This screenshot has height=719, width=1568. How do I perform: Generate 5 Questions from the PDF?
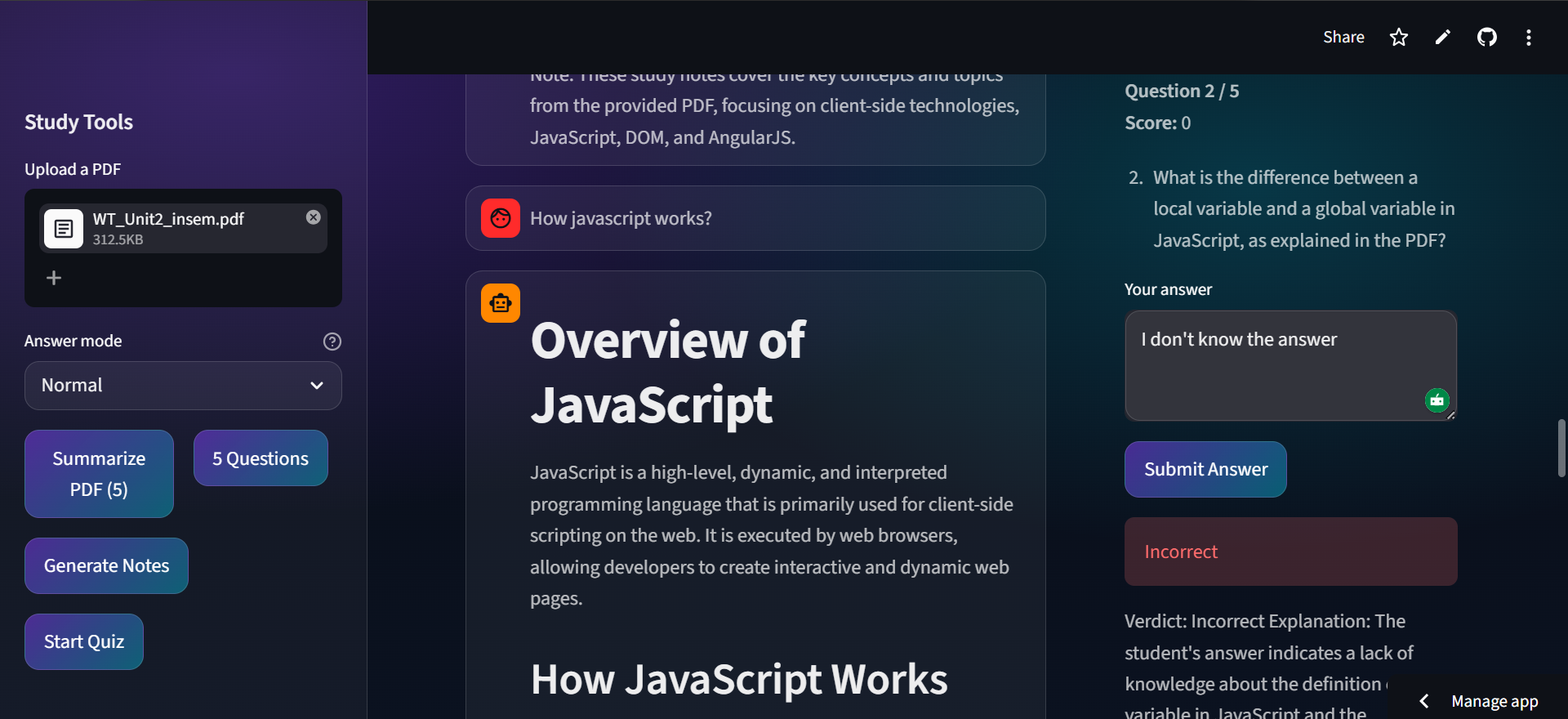point(261,458)
